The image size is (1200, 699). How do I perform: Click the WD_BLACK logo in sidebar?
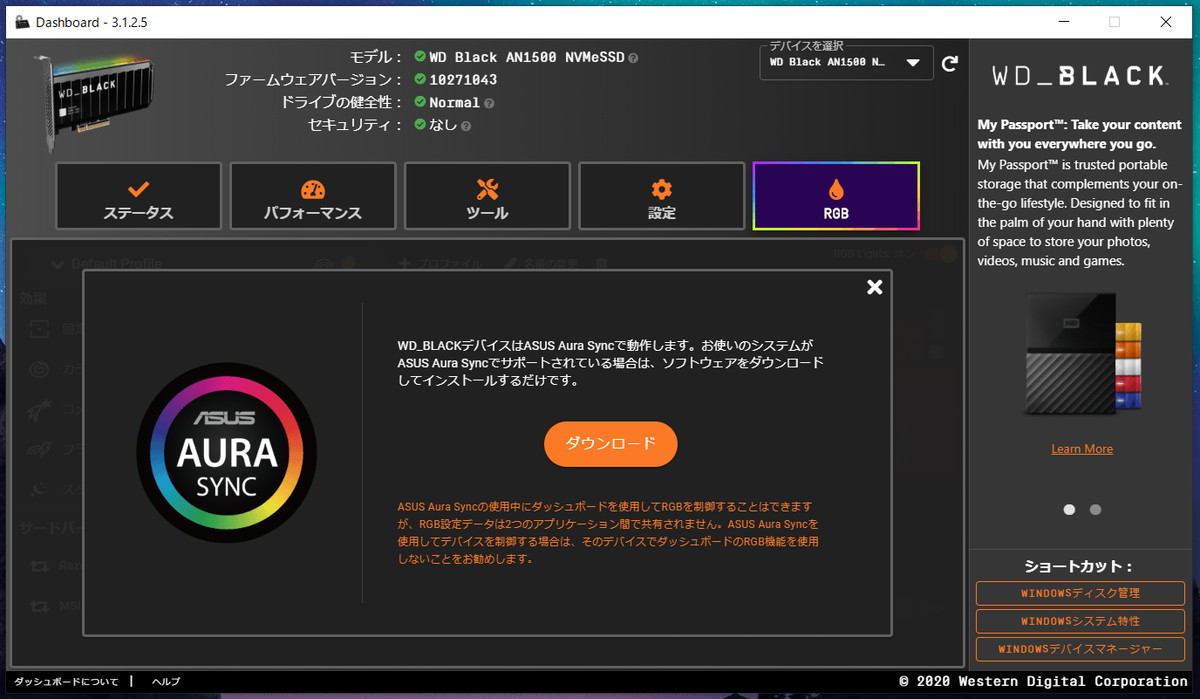pyautogui.click(x=1078, y=76)
